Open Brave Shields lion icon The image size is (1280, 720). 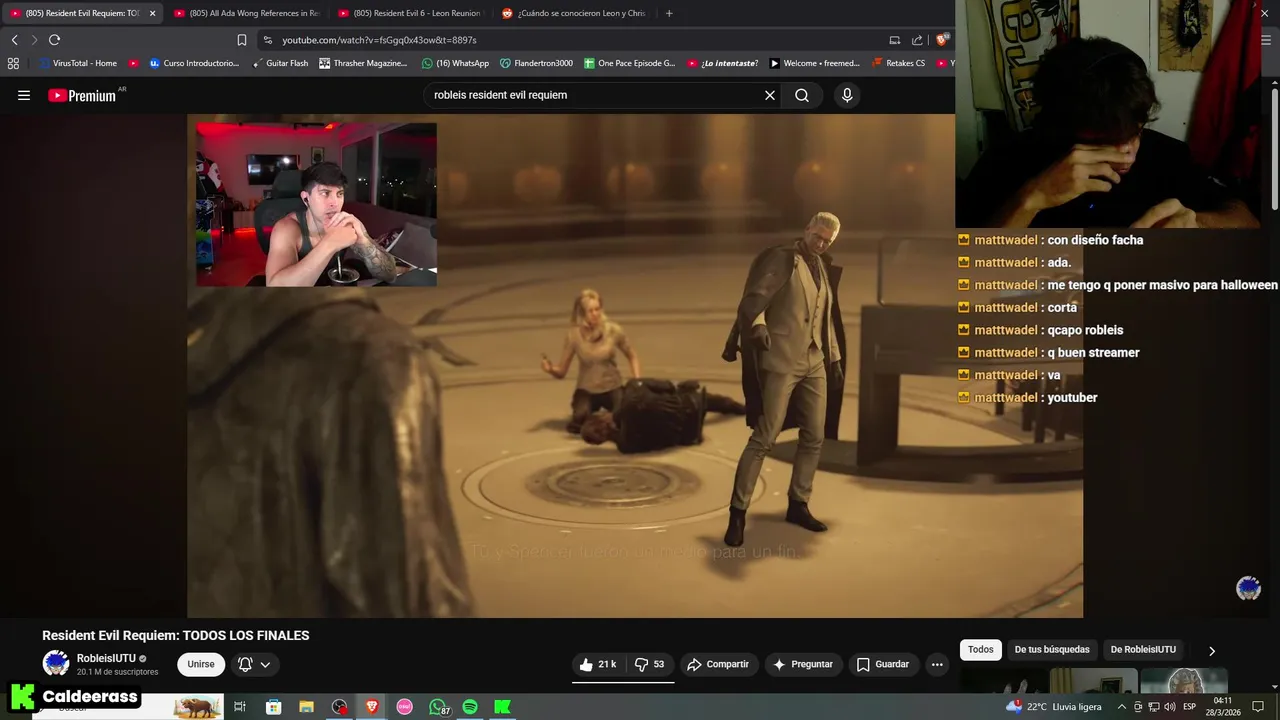pos(942,40)
